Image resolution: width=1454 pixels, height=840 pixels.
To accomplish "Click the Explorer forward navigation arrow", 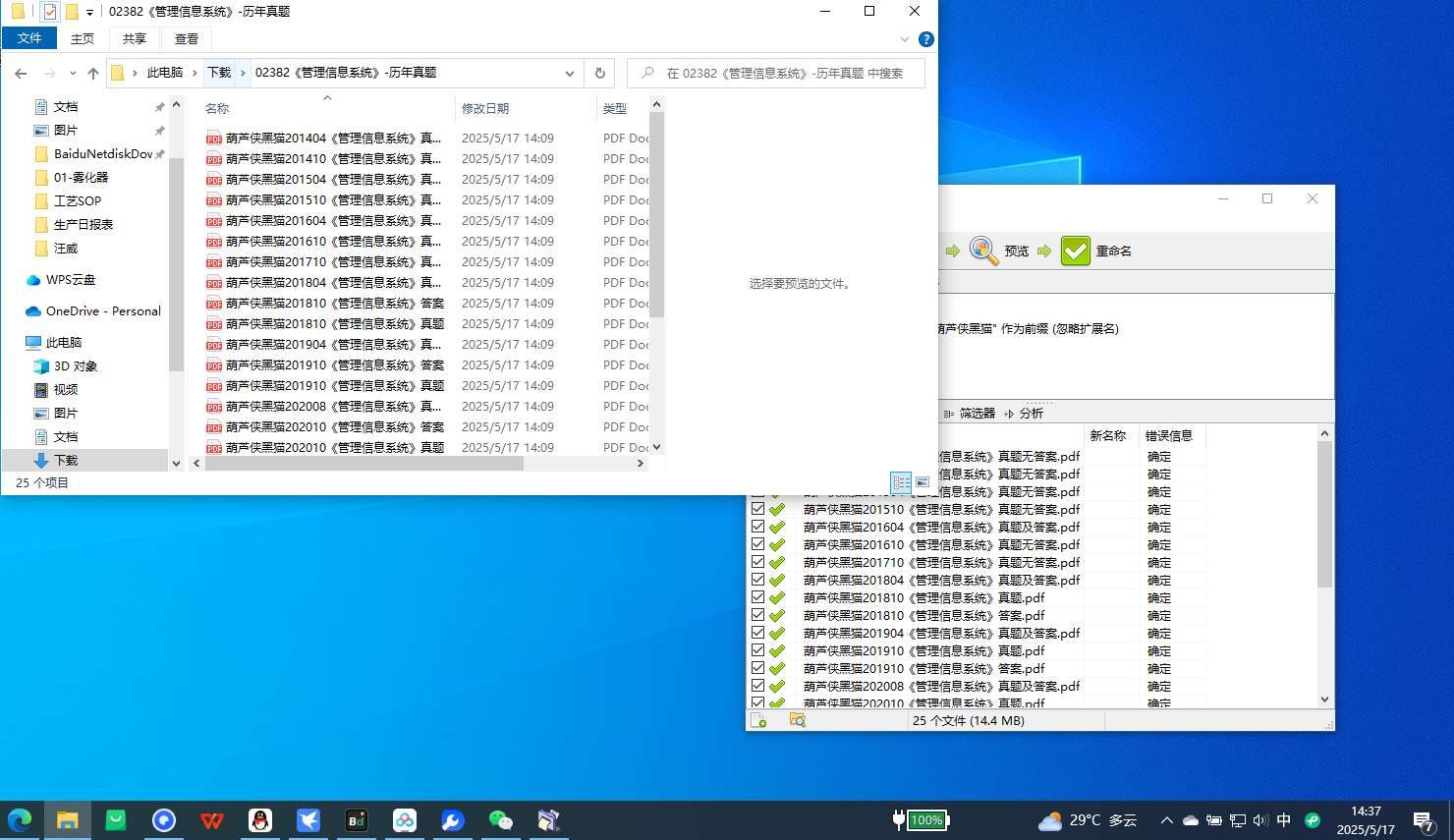I will point(49,73).
